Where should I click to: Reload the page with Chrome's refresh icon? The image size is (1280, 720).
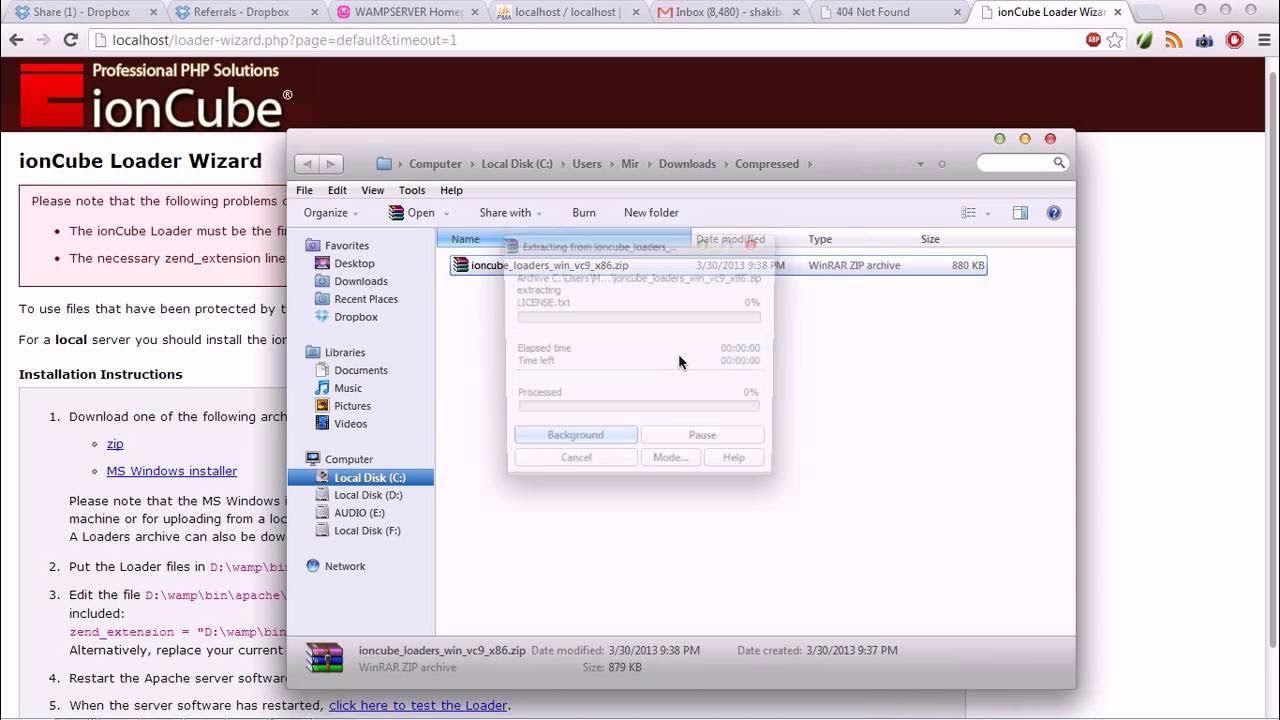70,40
